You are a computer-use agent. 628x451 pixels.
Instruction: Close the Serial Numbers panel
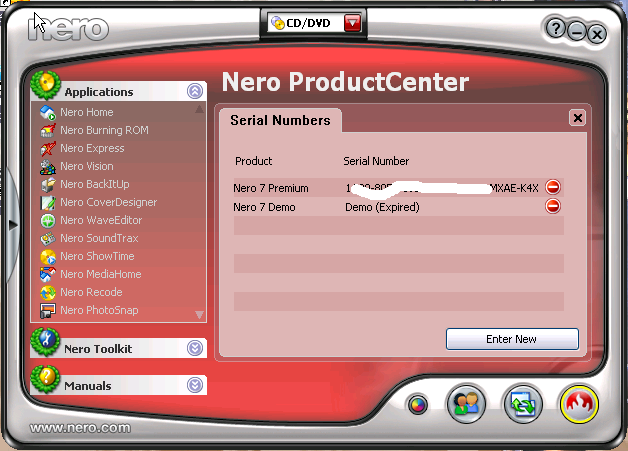point(578,118)
